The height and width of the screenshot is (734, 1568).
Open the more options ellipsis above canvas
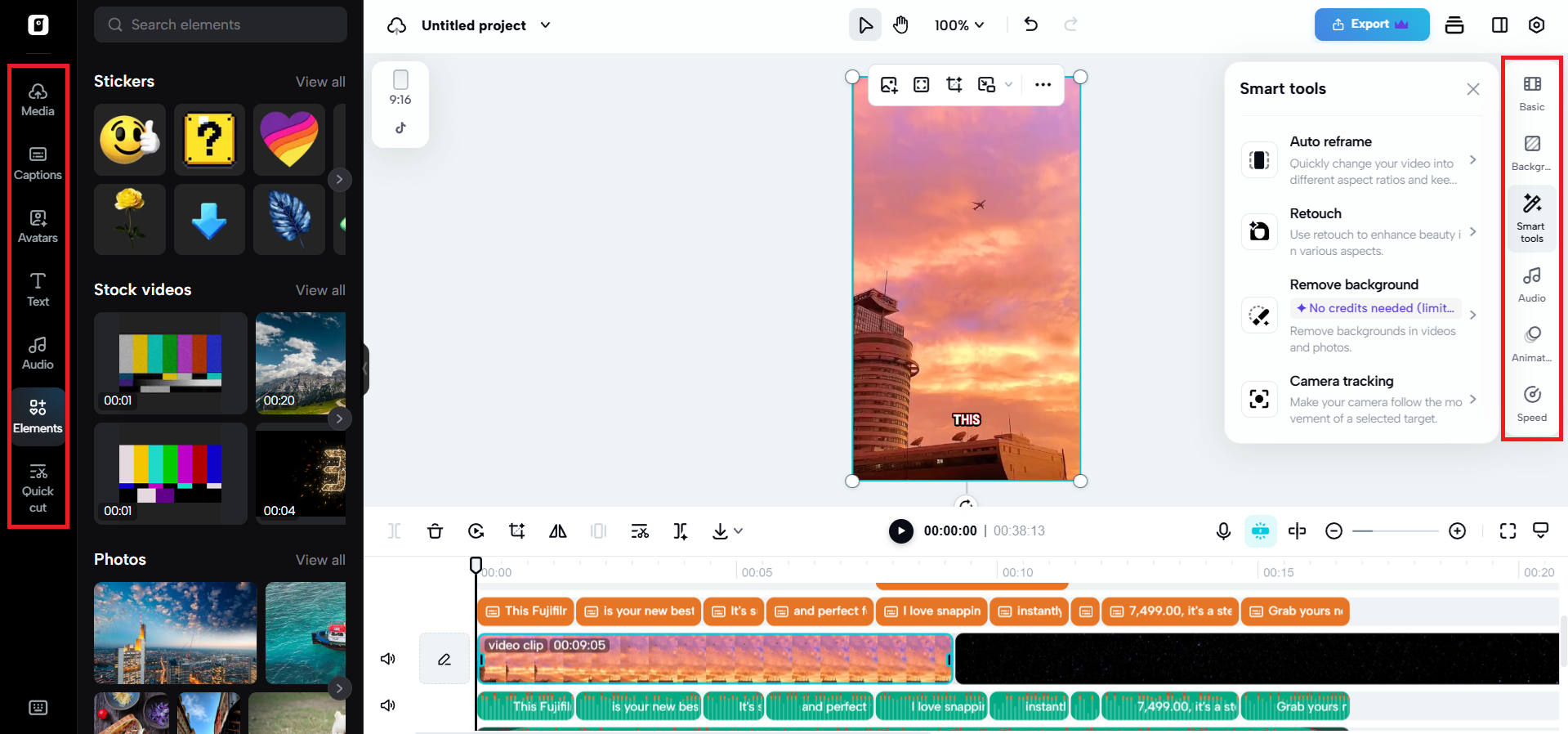(1043, 85)
